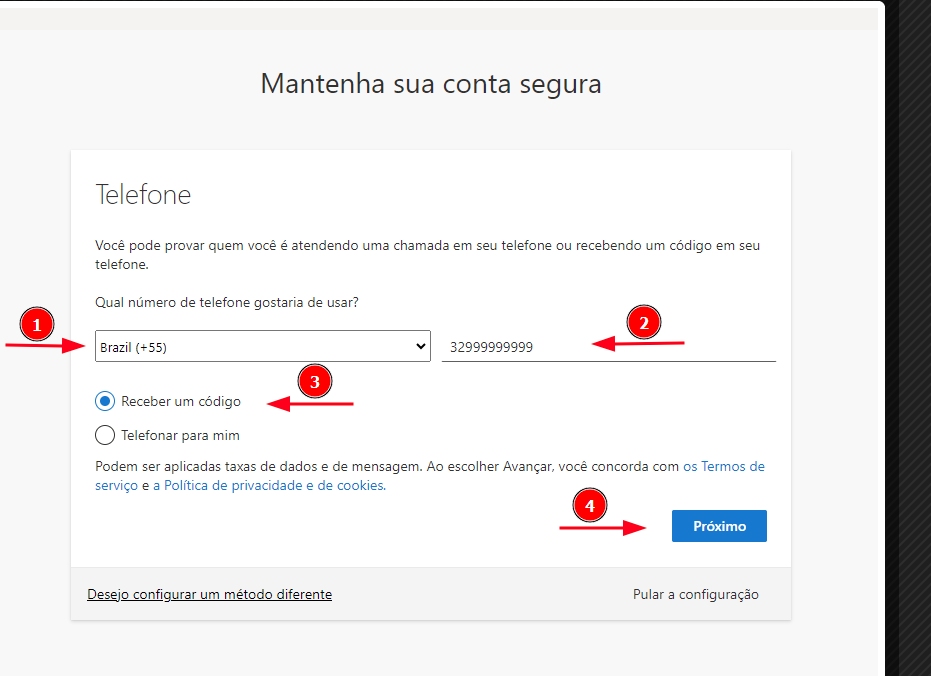Click the "Telefone" section heading

143,194
